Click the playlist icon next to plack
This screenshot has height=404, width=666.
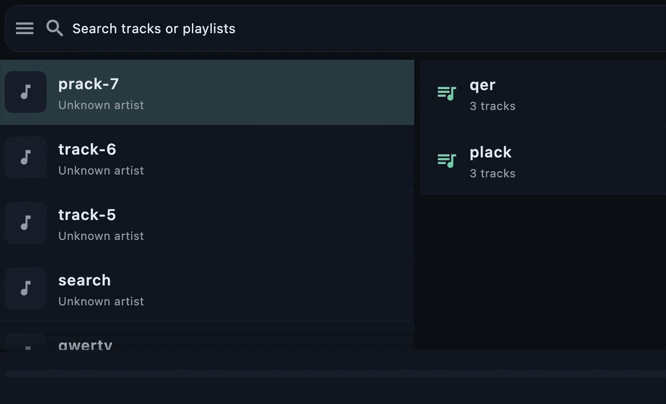pyautogui.click(x=447, y=160)
